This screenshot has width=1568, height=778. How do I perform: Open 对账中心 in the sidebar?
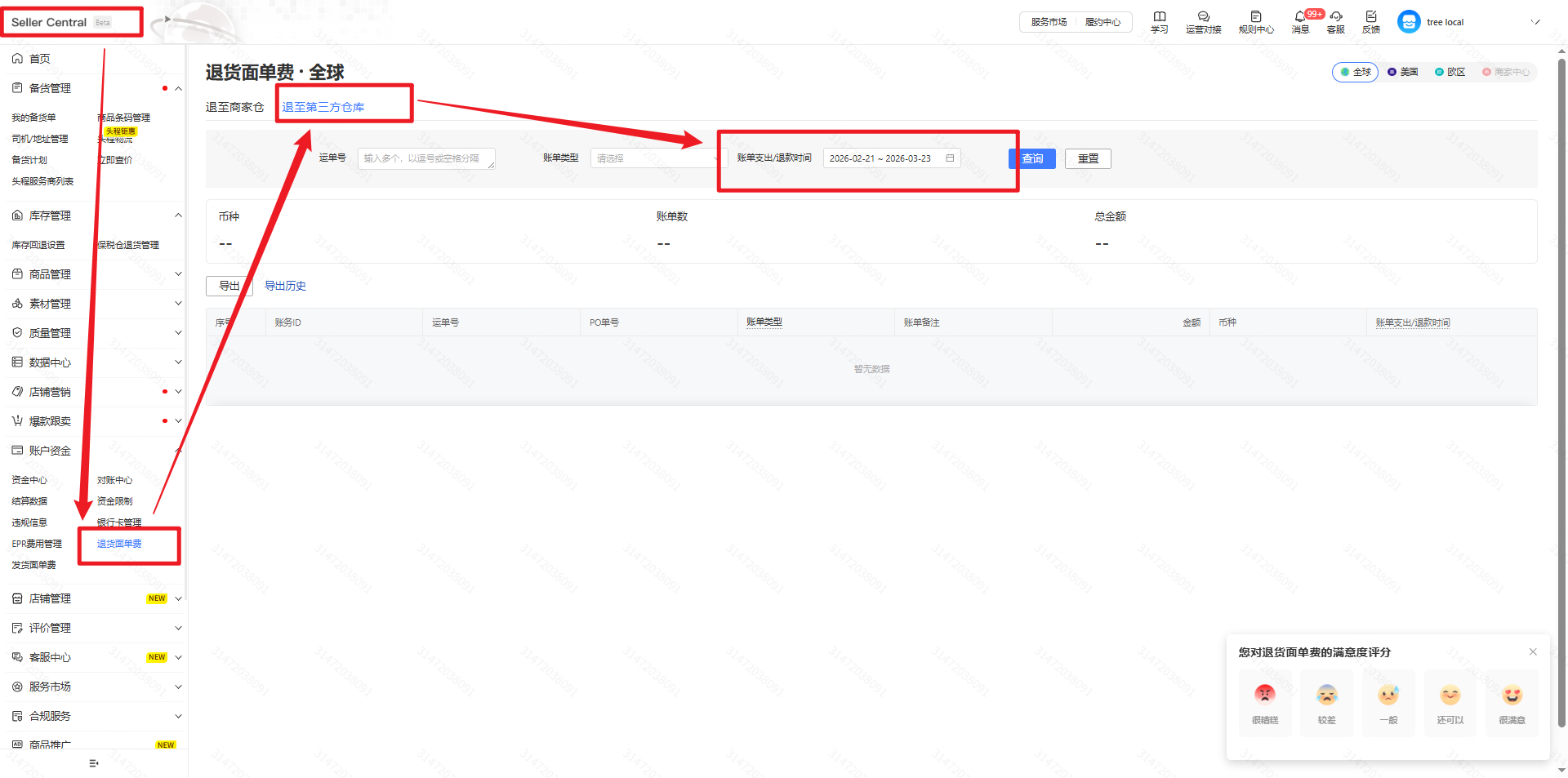point(114,480)
